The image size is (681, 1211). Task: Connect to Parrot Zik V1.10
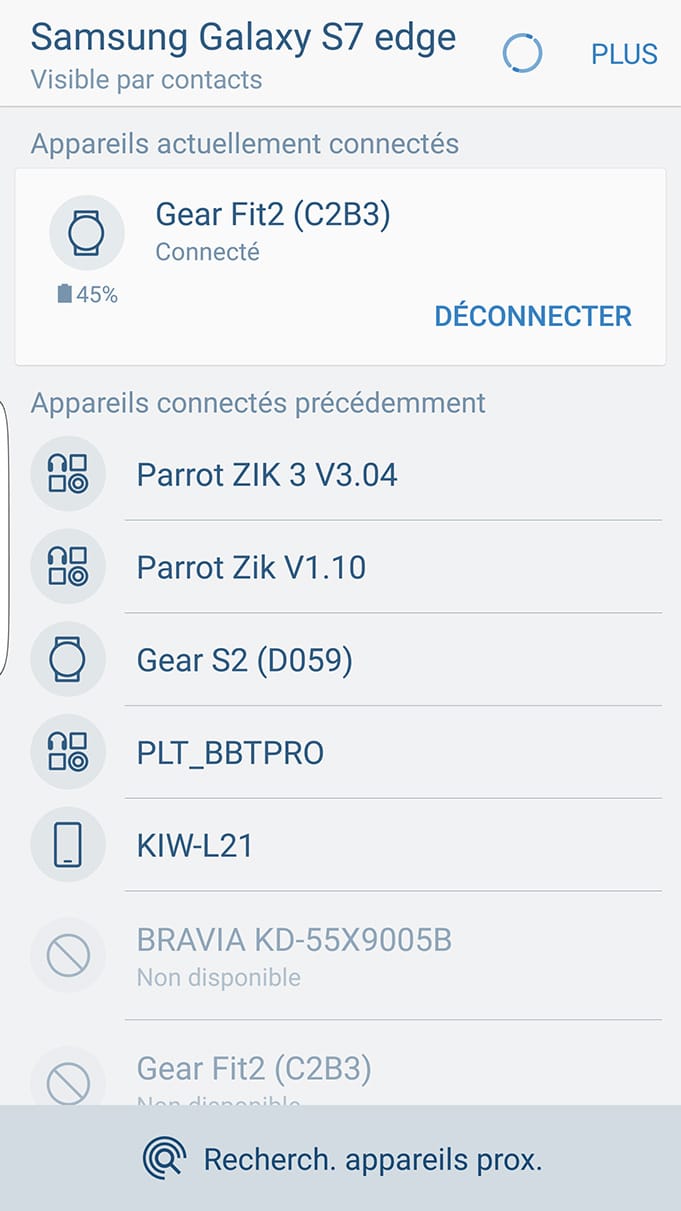click(251, 567)
